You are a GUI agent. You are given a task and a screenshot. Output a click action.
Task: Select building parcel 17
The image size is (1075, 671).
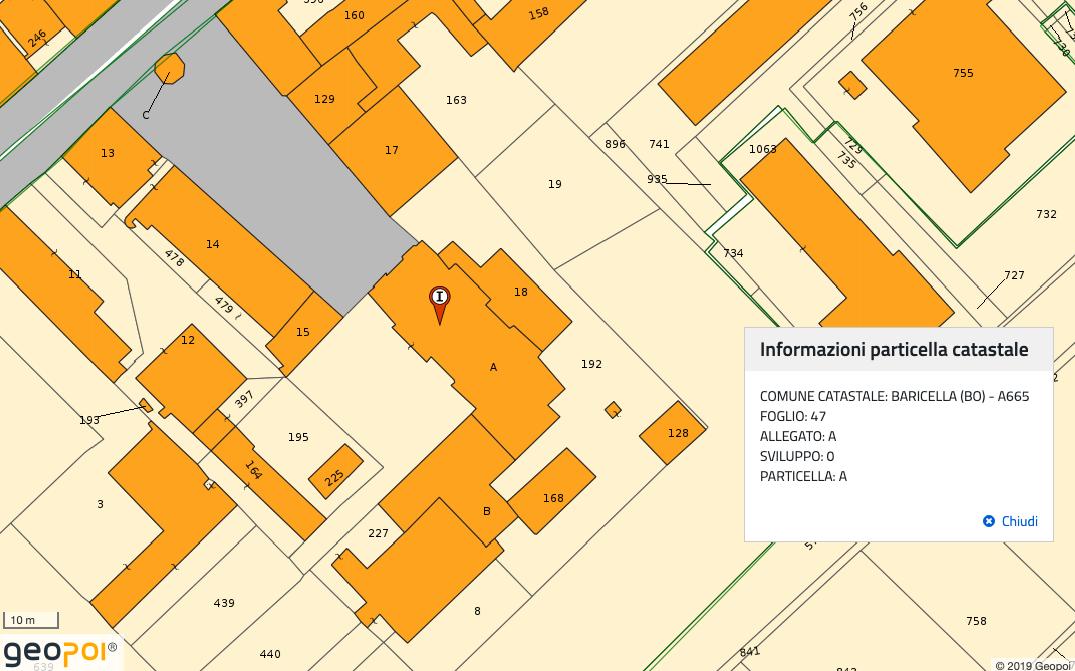(392, 151)
